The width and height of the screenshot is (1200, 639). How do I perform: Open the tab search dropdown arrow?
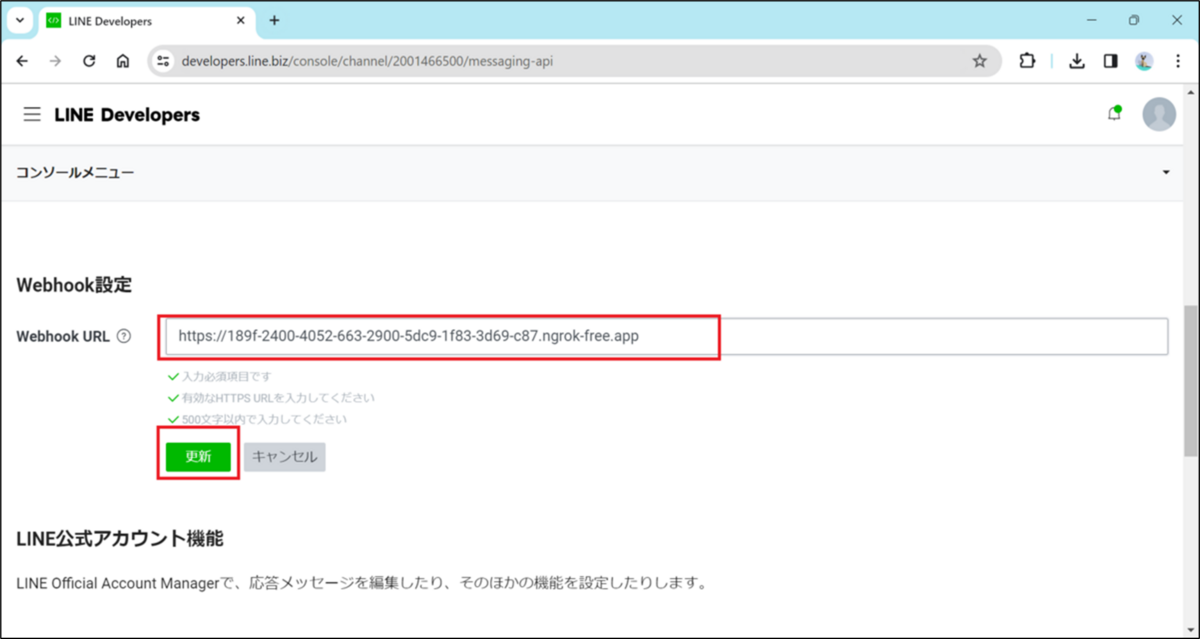coord(20,20)
